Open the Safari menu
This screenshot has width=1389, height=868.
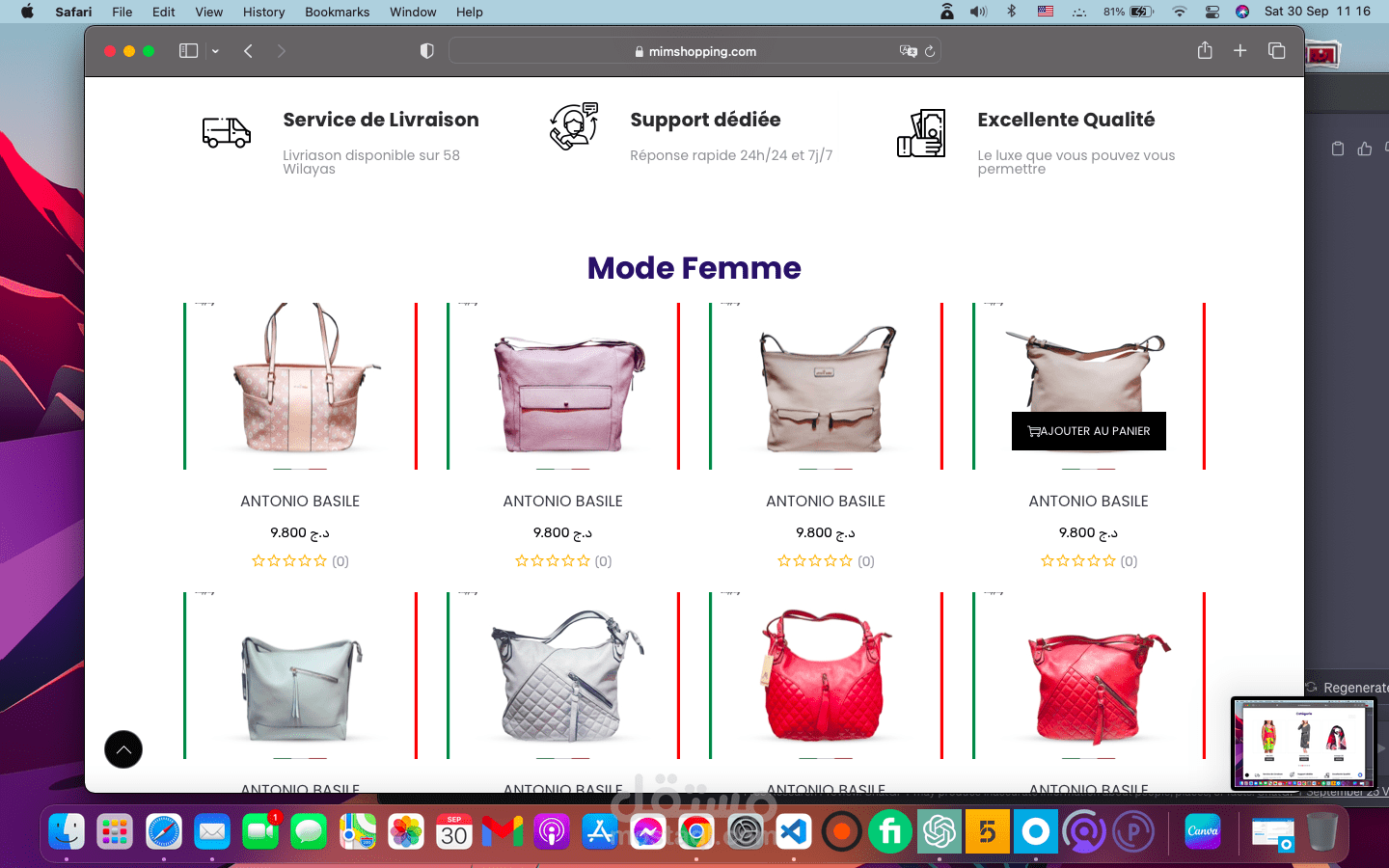[x=73, y=12]
